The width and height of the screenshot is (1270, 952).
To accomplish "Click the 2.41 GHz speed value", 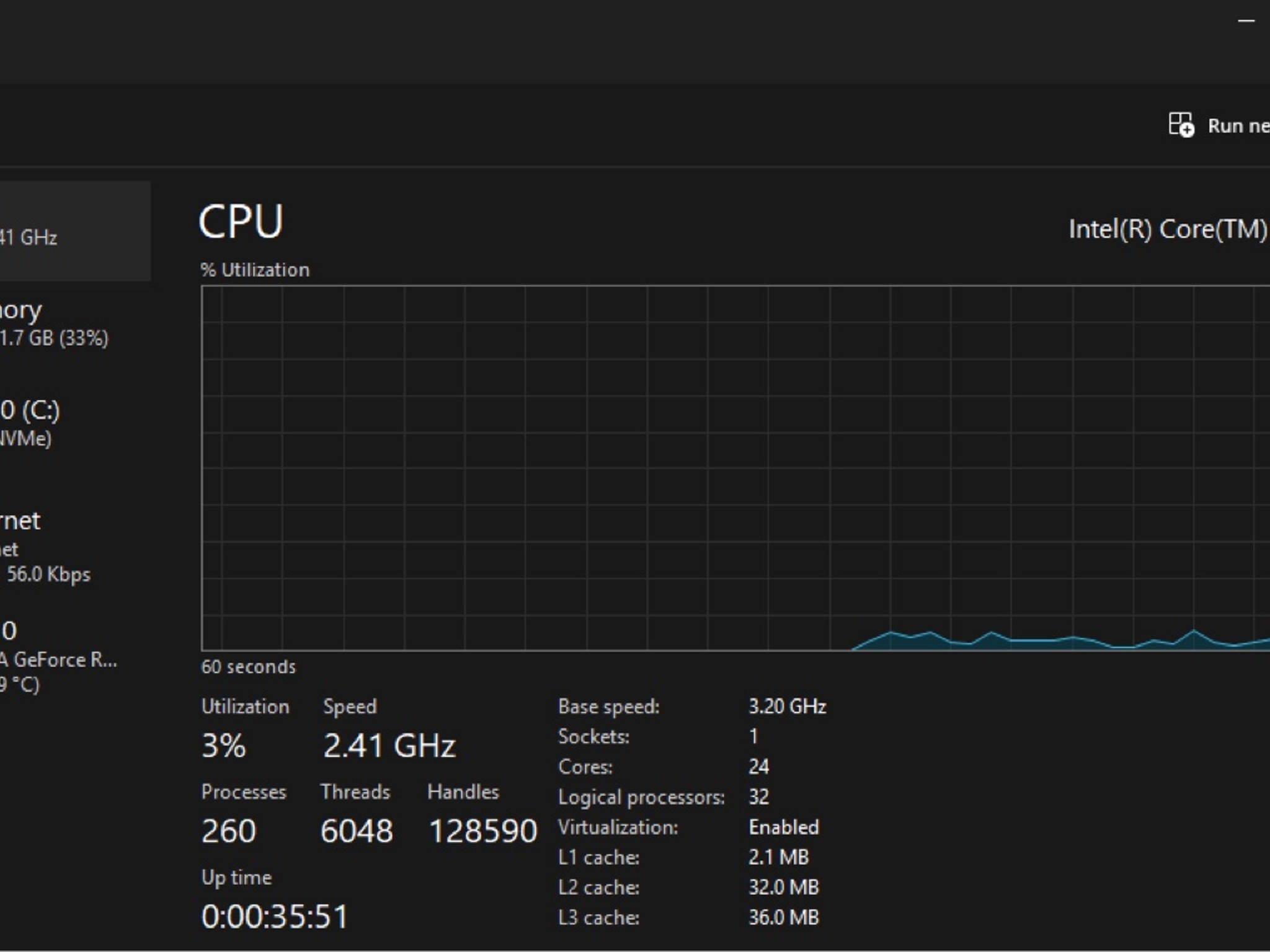I will pyautogui.click(x=389, y=745).
